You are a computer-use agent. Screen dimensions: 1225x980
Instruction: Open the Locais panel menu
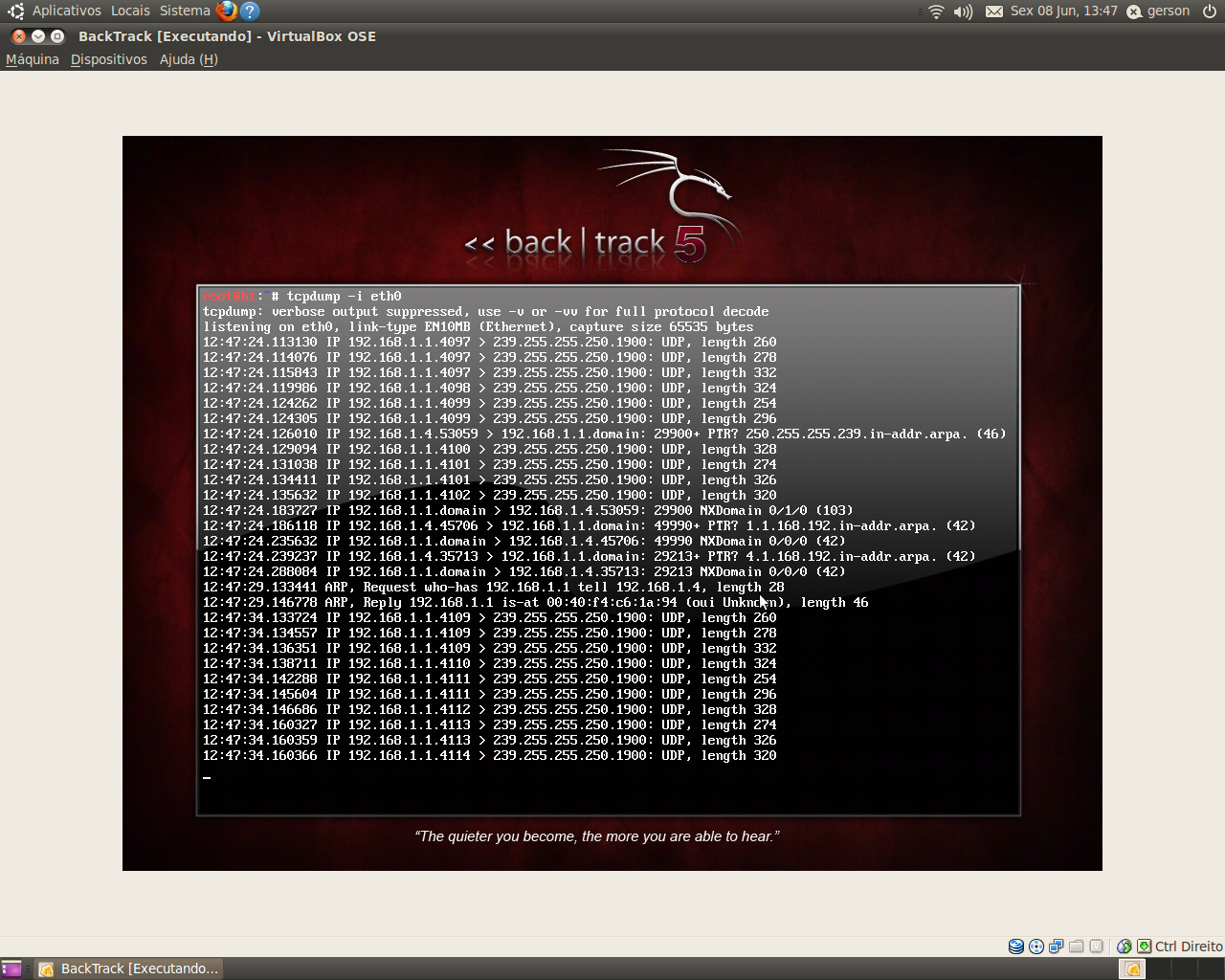click(x=130, y=11)
